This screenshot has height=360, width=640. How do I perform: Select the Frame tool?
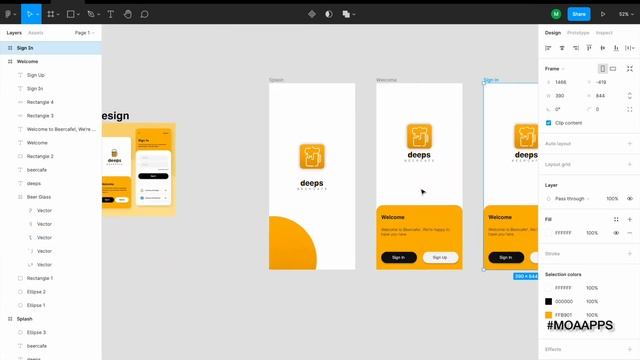point(51,14)
